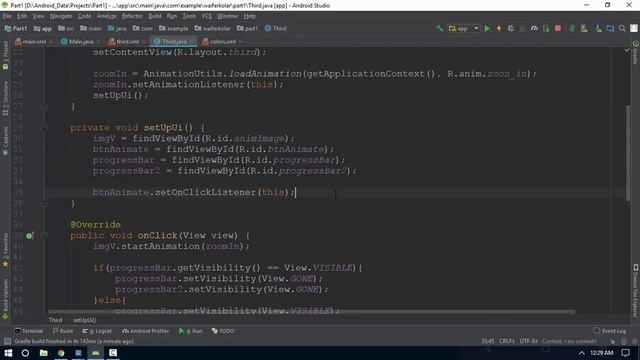Screen dimensions: 640x360
Task: Click the Make Project hammer icon
Action: (x=440, y=29)
